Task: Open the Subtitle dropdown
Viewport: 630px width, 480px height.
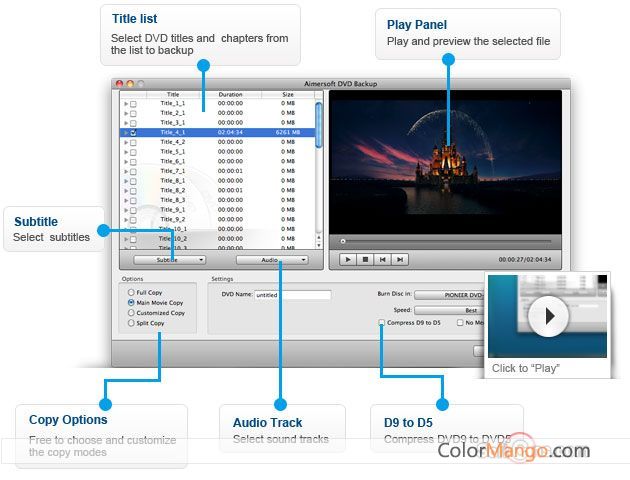Action: (169, 259)
